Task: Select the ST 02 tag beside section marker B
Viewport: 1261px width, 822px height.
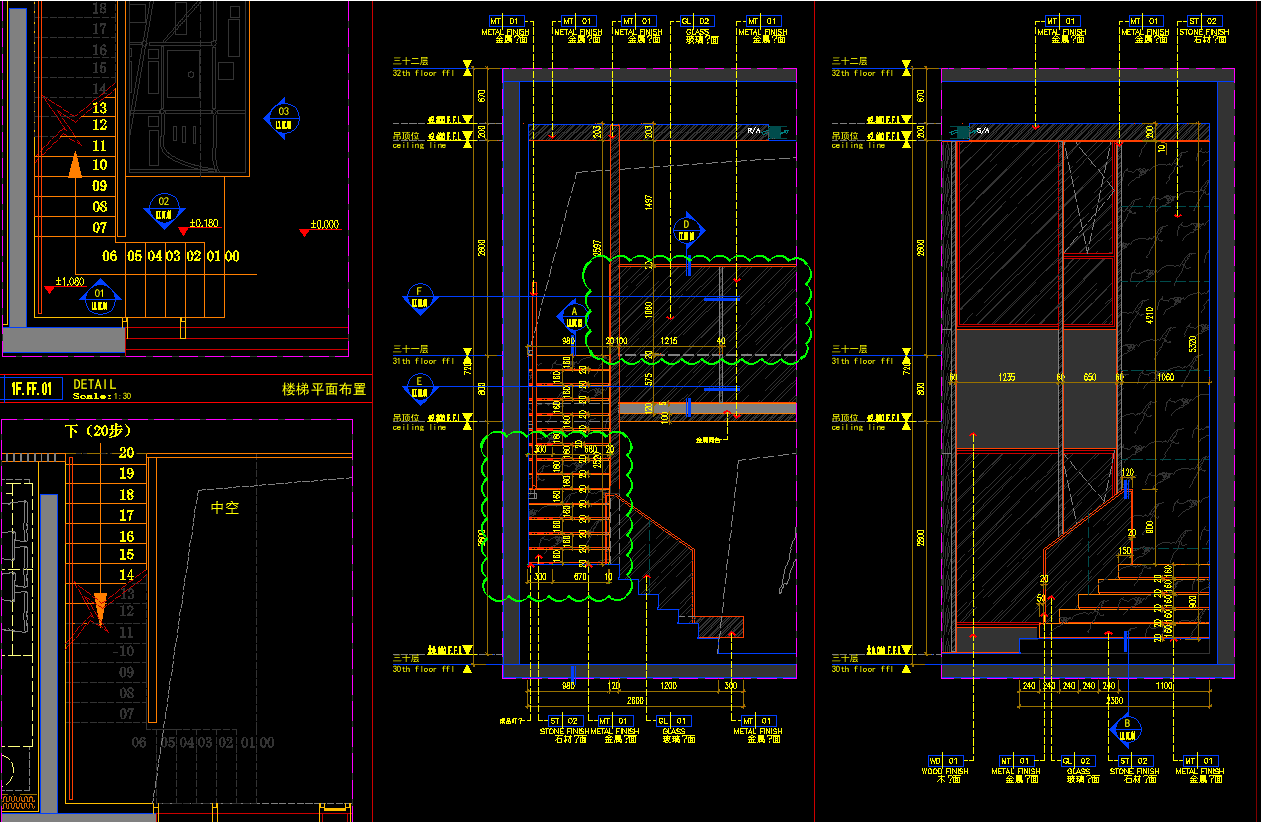Action: 1134,760
